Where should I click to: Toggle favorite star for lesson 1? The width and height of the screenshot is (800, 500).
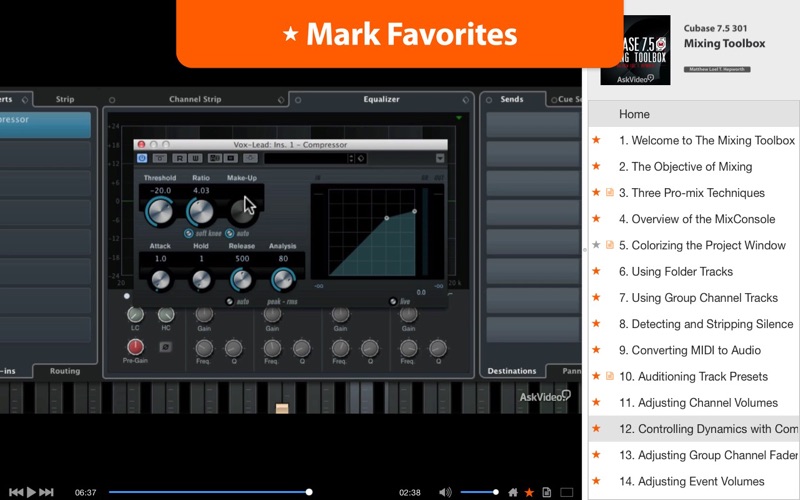coord(596,140)
